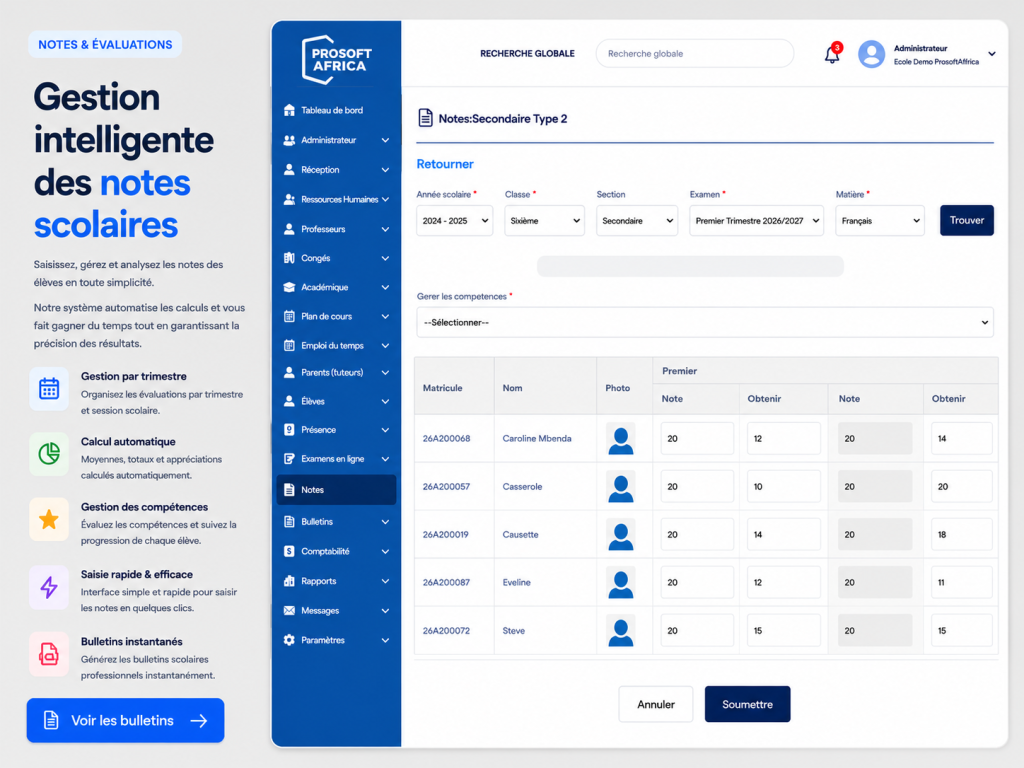The height and width of the screenshot is (768, 1024).
Task: Click the Emploi du temps calendar icon
Action: click(289, 345)
